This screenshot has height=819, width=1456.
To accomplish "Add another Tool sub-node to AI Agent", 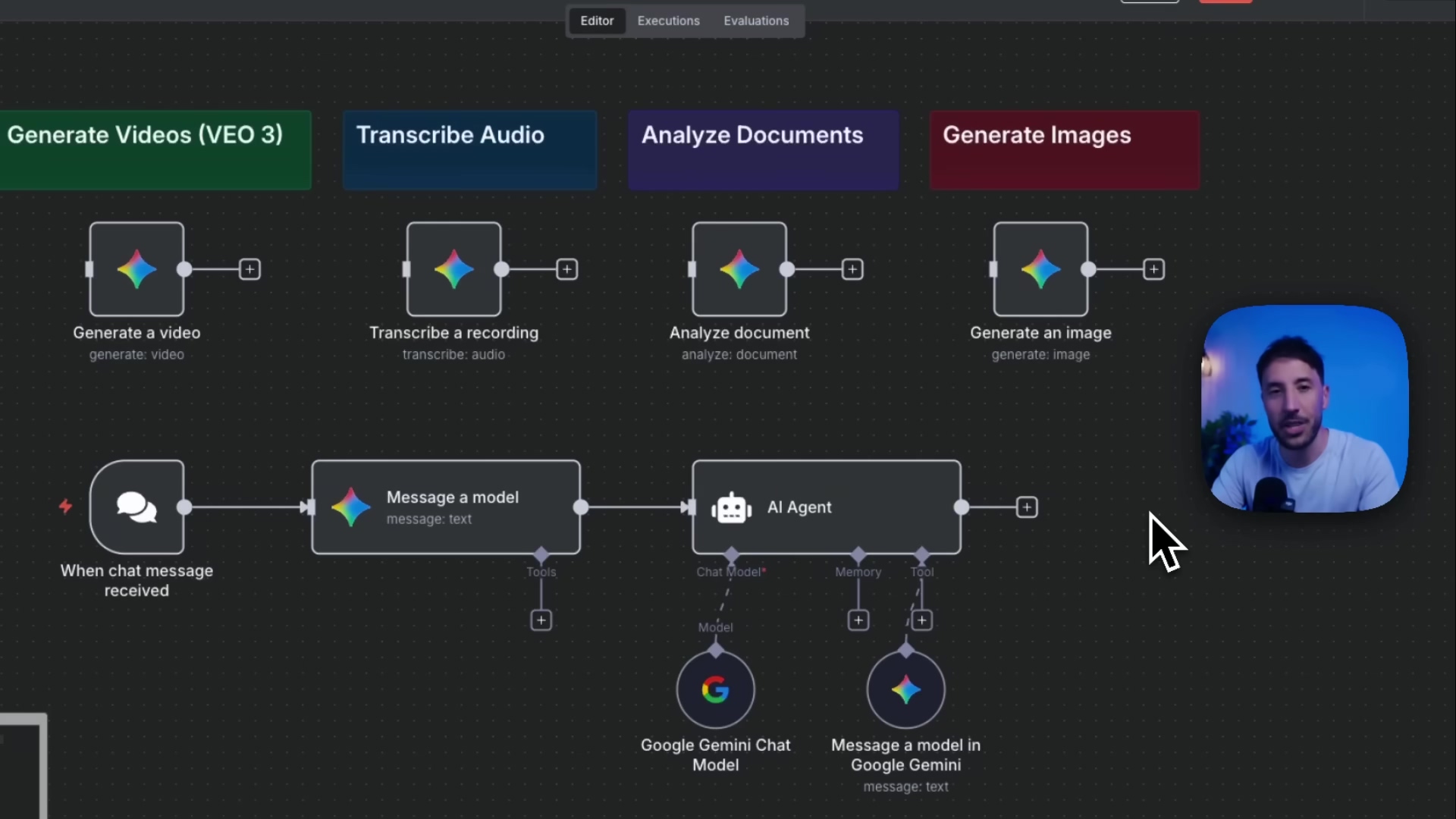I will pos(921,620).
